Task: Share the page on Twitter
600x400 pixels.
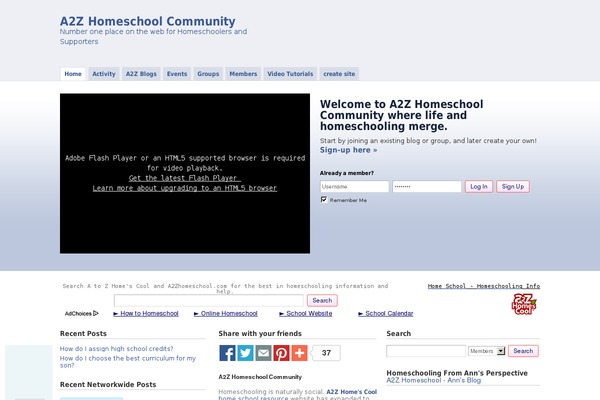Action: click(245, 353)
